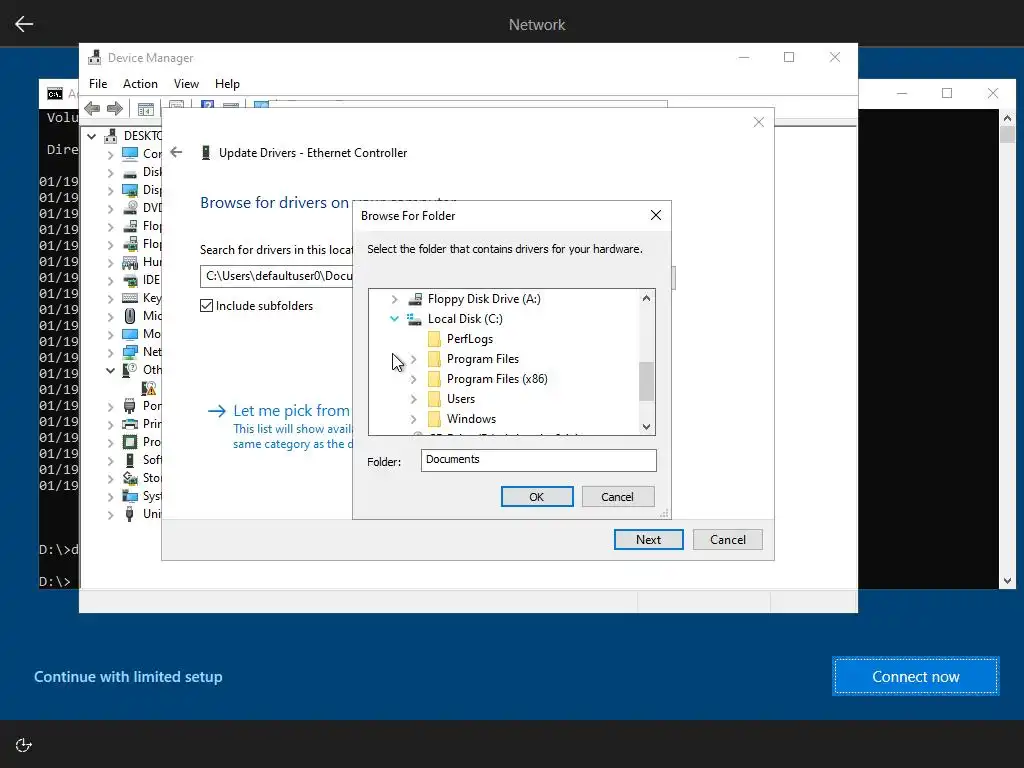Click the back arrow in Update Drivers dialog
The width and height of the screenshot is (1024, 768).
coord(176,152)
